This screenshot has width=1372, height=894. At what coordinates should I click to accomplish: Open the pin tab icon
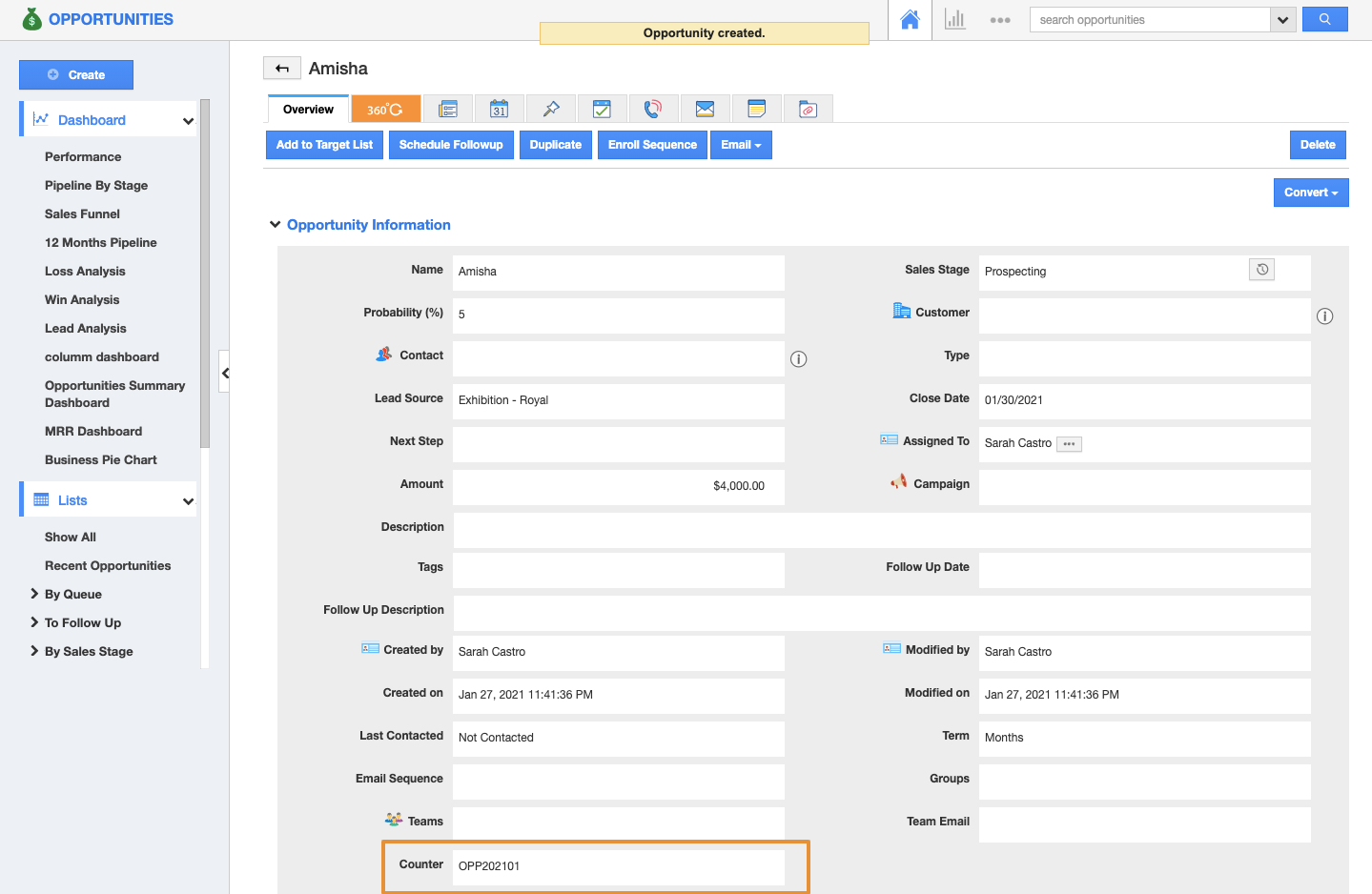[x=551, y=110]
